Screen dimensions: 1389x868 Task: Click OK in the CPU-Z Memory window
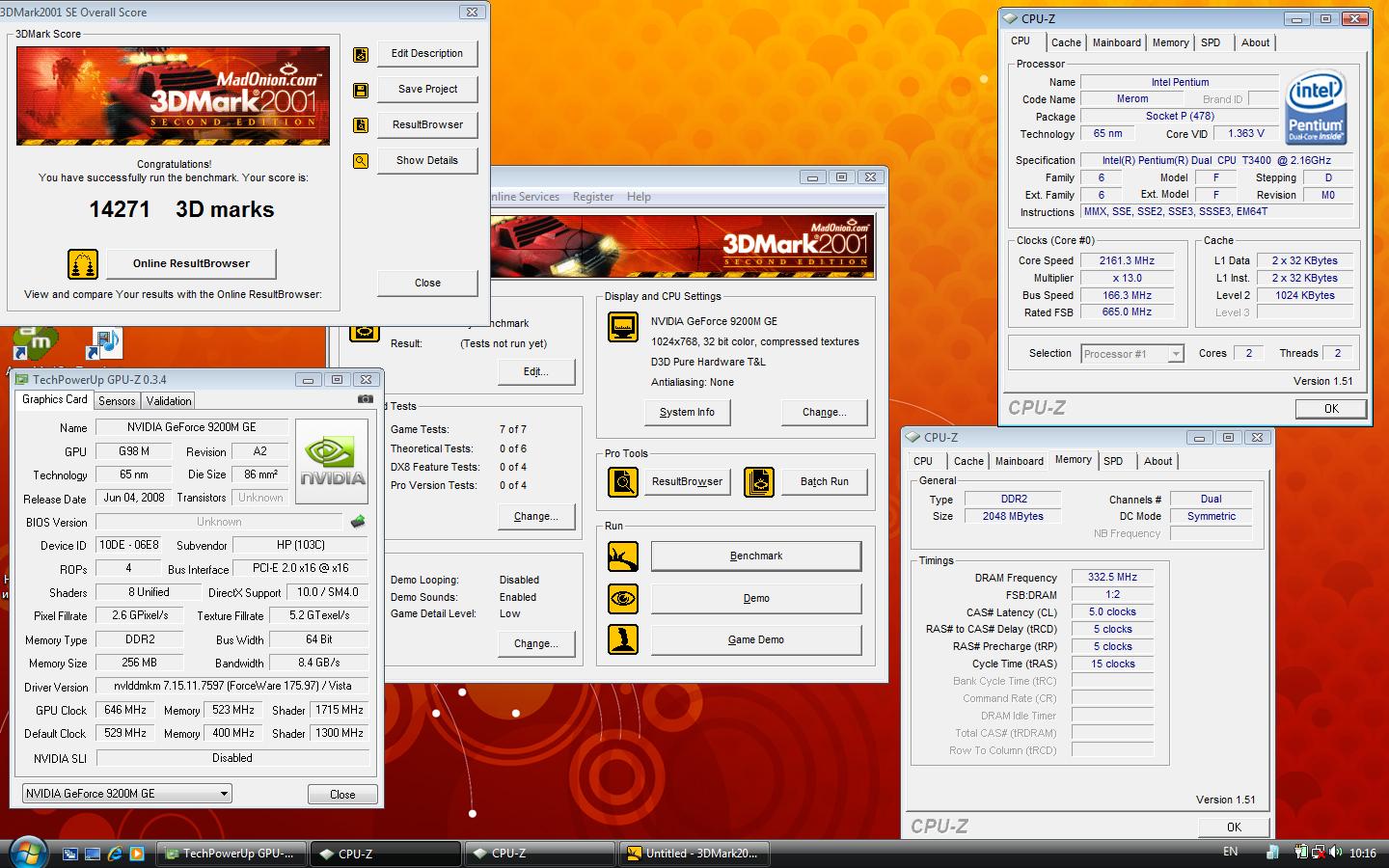(x=1234, y=827)
